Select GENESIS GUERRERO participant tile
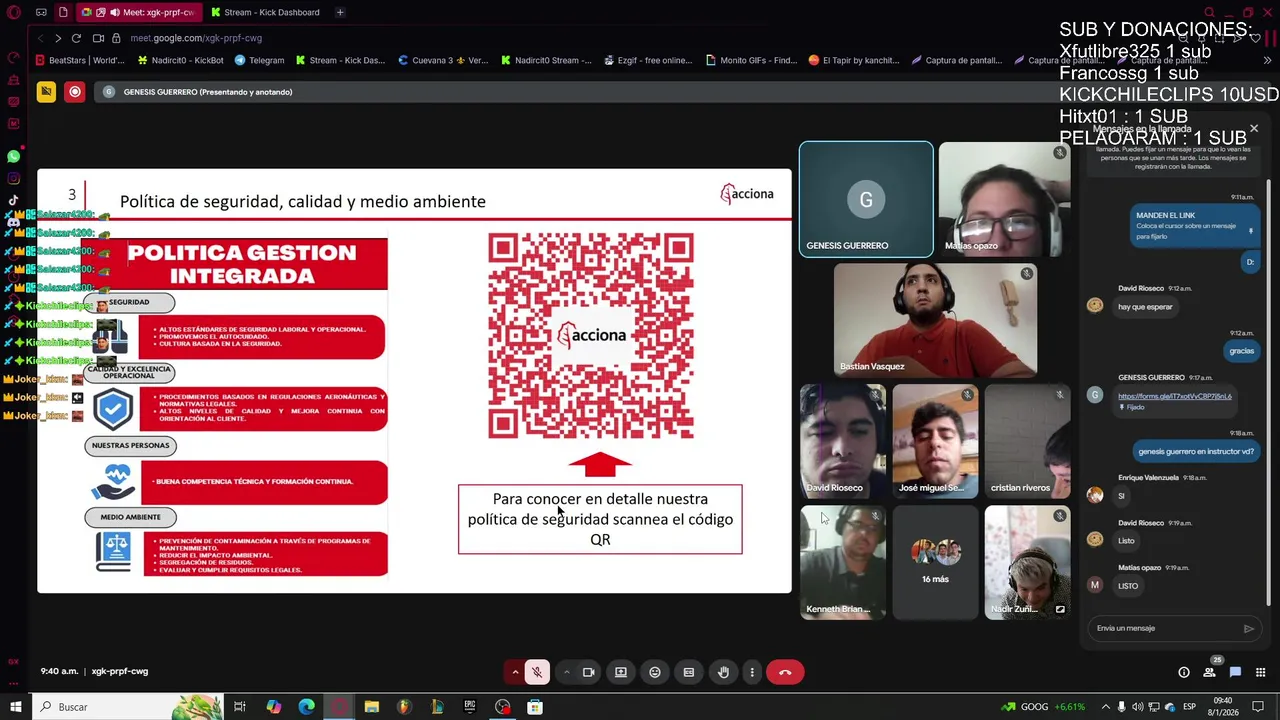This screenshot has width=1280, height=720. (x=866, y=199)
